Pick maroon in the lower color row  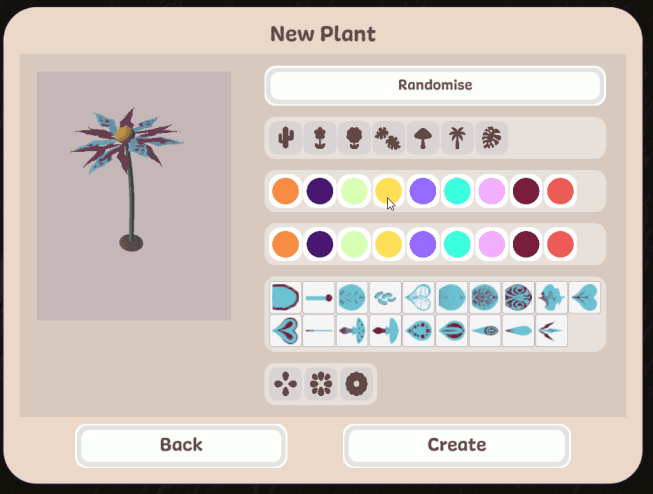tap(526, 244)
